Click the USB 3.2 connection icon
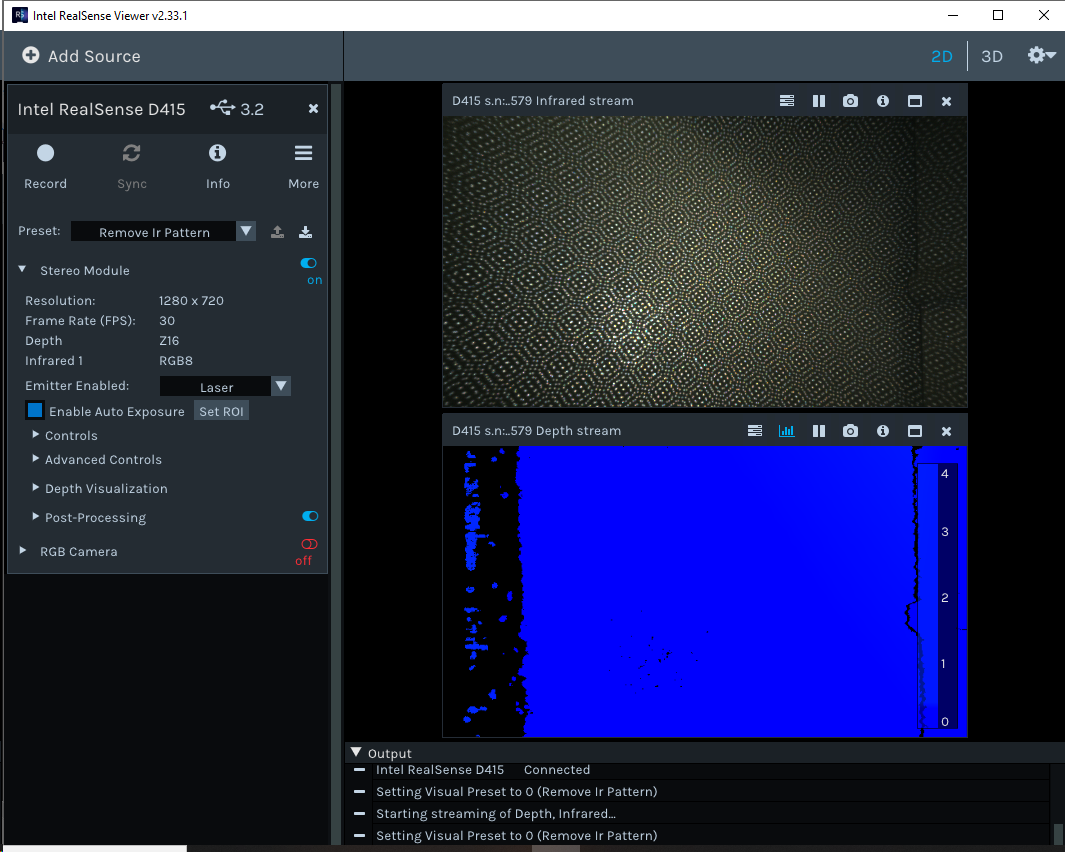The height and width of the screenshot is (852, 1065). pyautogui.click(x=222, y=107)
